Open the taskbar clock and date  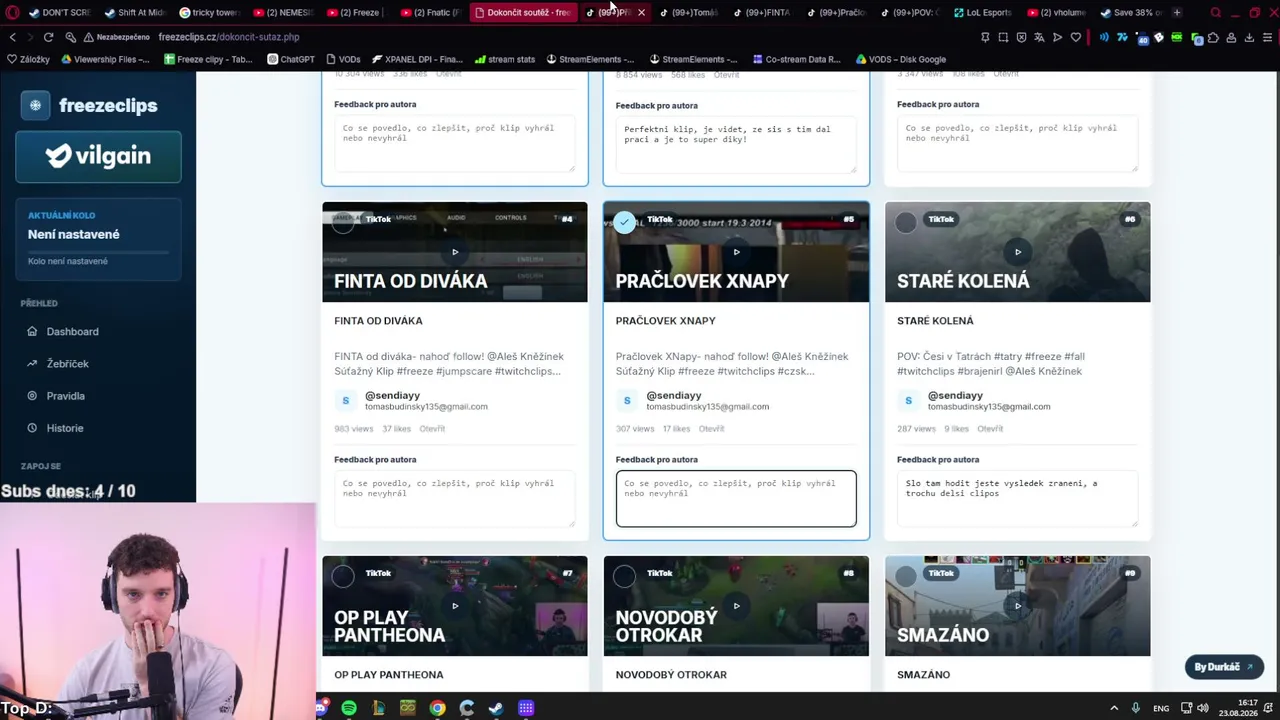[x=1238, y=708]
